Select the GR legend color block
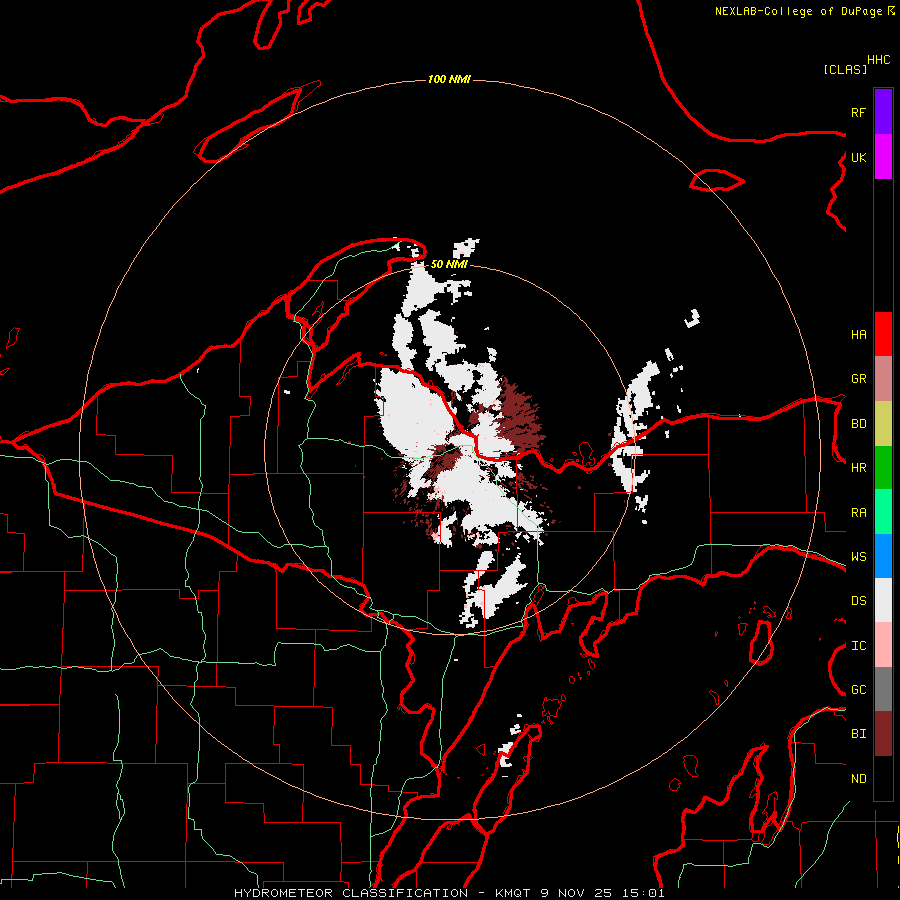900x900 pixels. click(883, 378)
